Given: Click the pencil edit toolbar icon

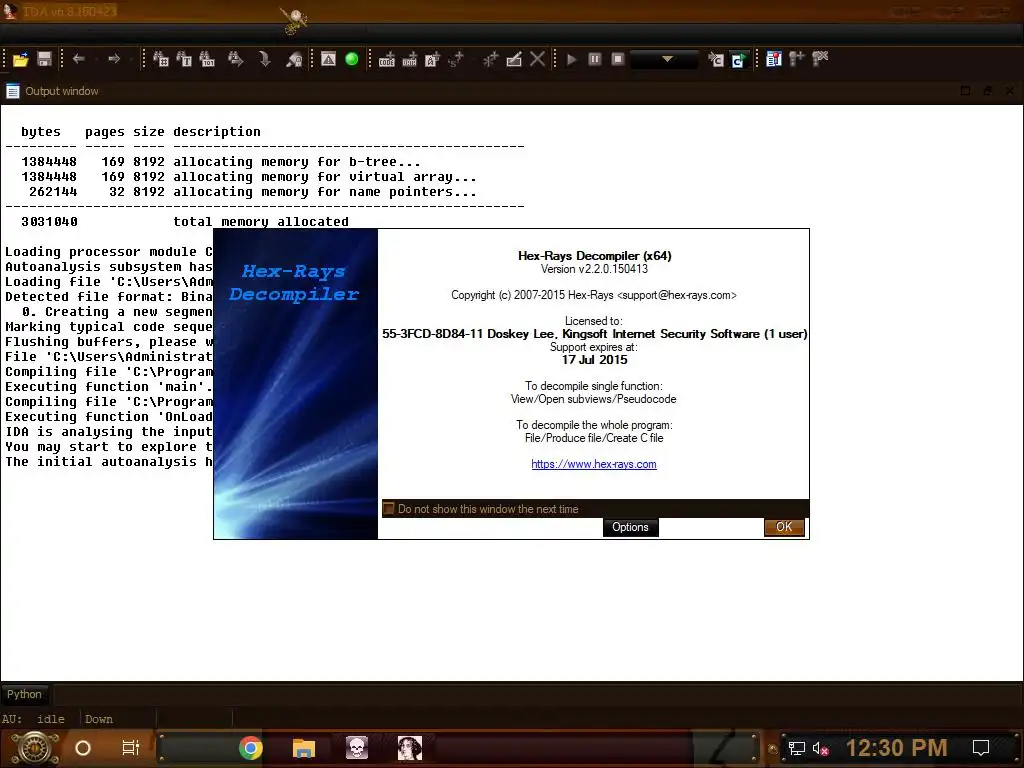Looking at the screenshot, I should coord(514,59).
